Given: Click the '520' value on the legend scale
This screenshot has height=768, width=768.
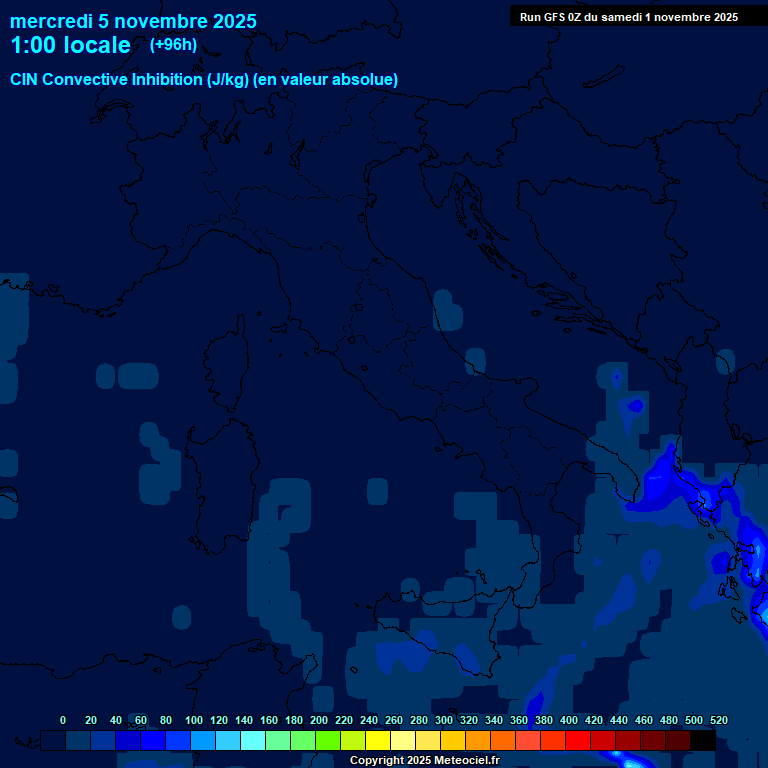Looking at the screenshot, I should pos(718,720).
